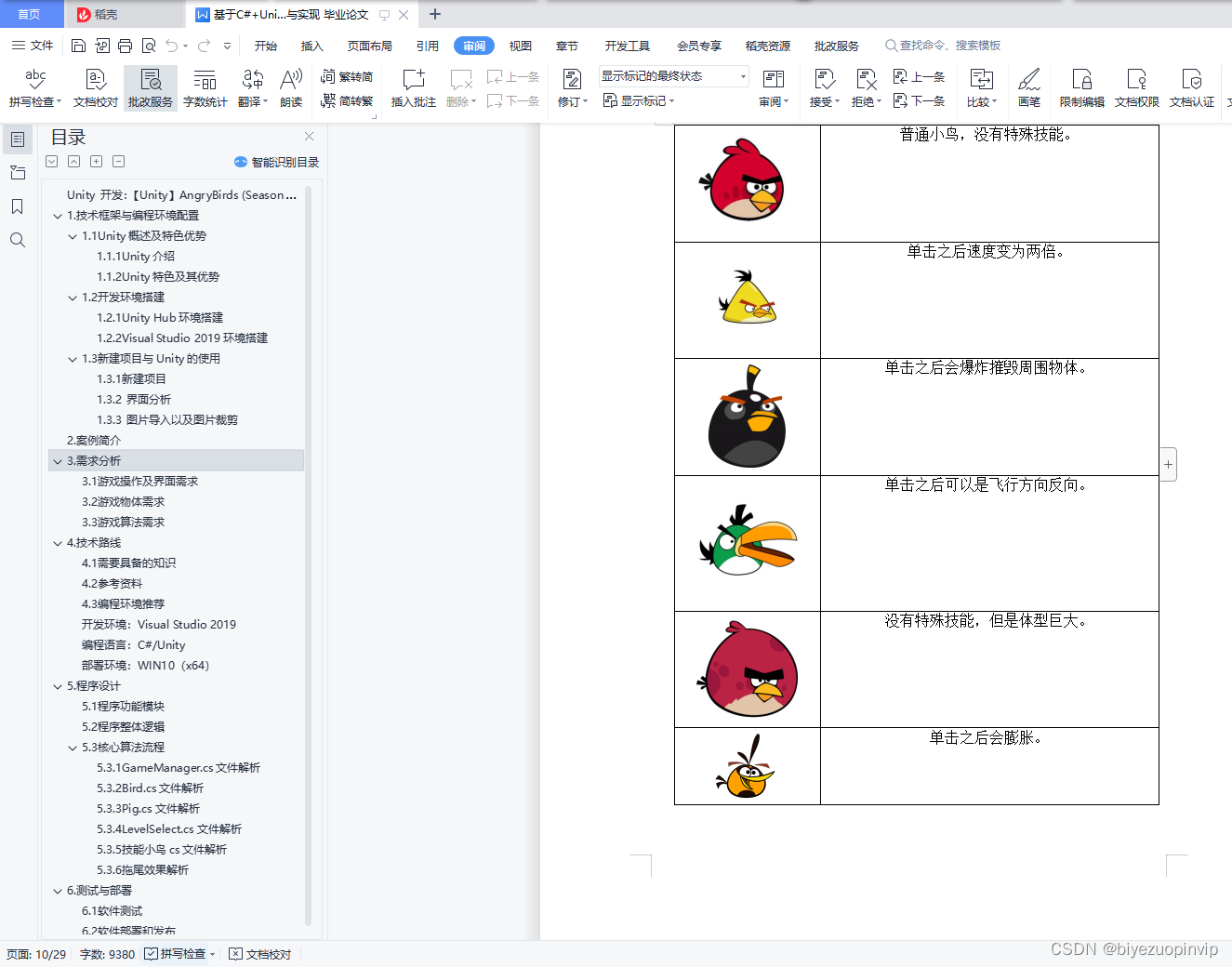Open the outline panel icon in left sidebar
The image size is (1232, 967).
(x=18, y=139)
